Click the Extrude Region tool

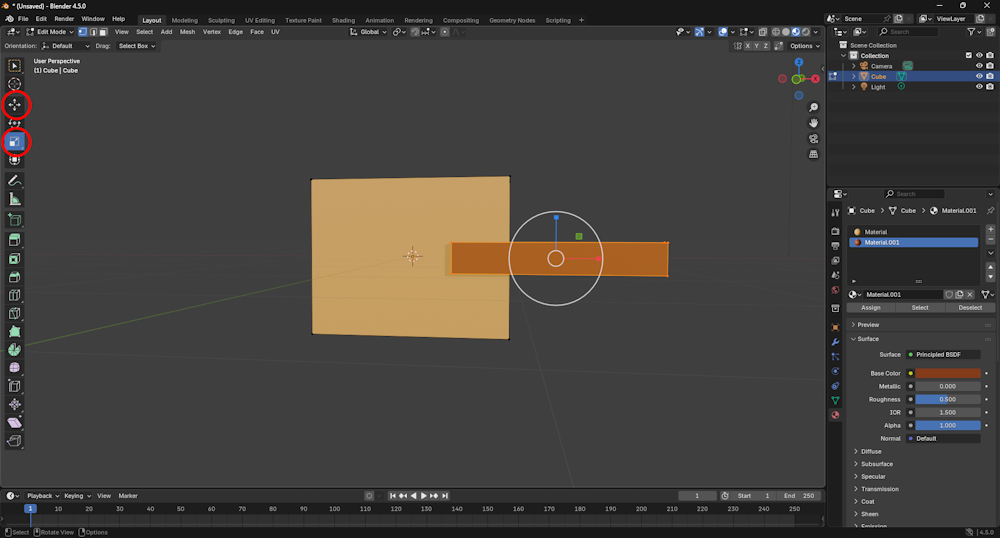click(15, 241)
